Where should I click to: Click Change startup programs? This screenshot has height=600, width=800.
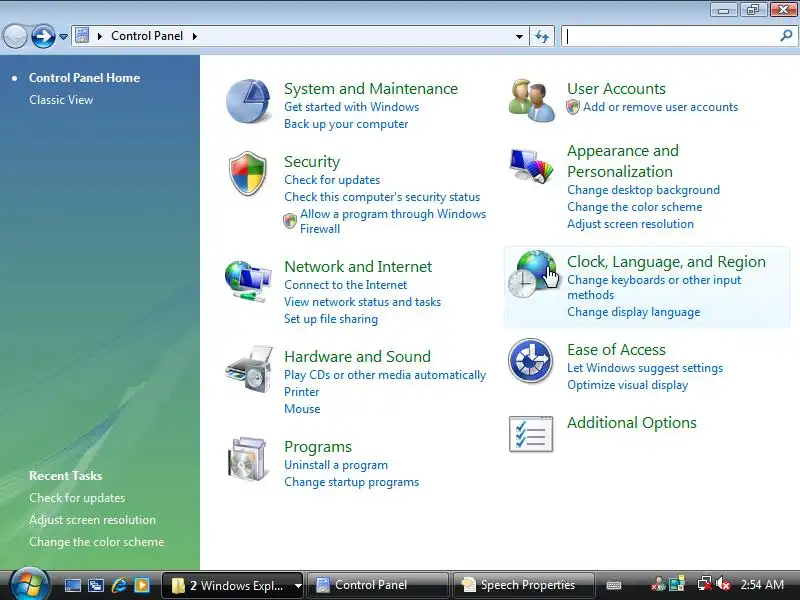352,482
